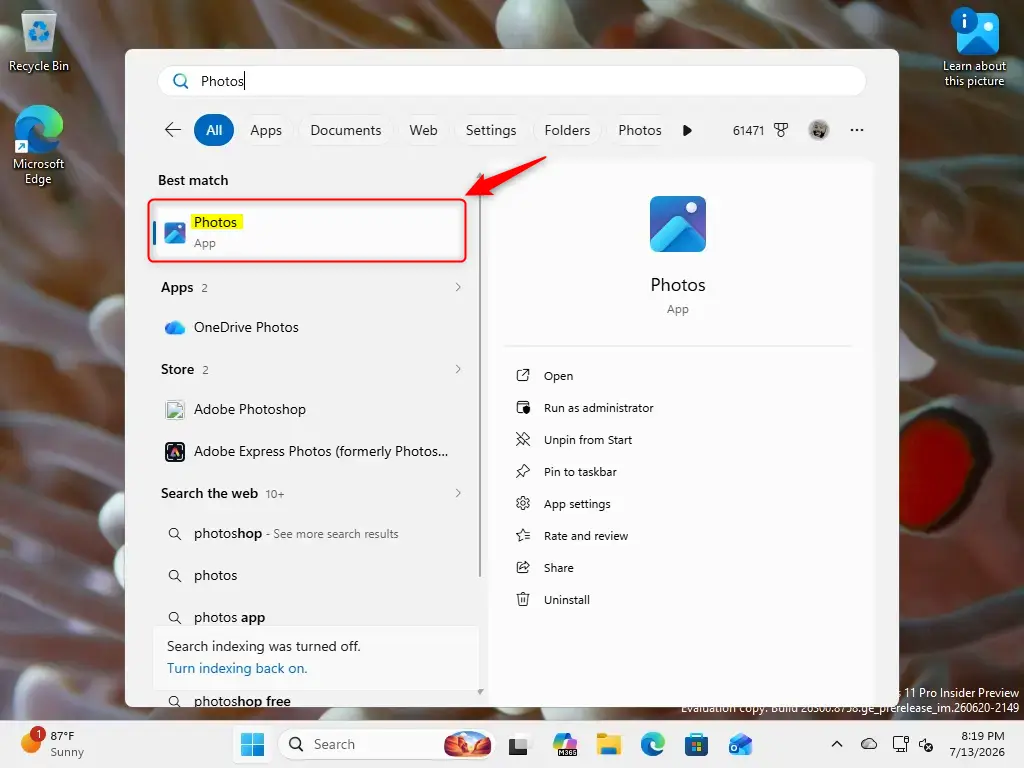The image size is (1024, 768).
Task: Select photoshop web search suggestion
Action: [x=310, y=534]
